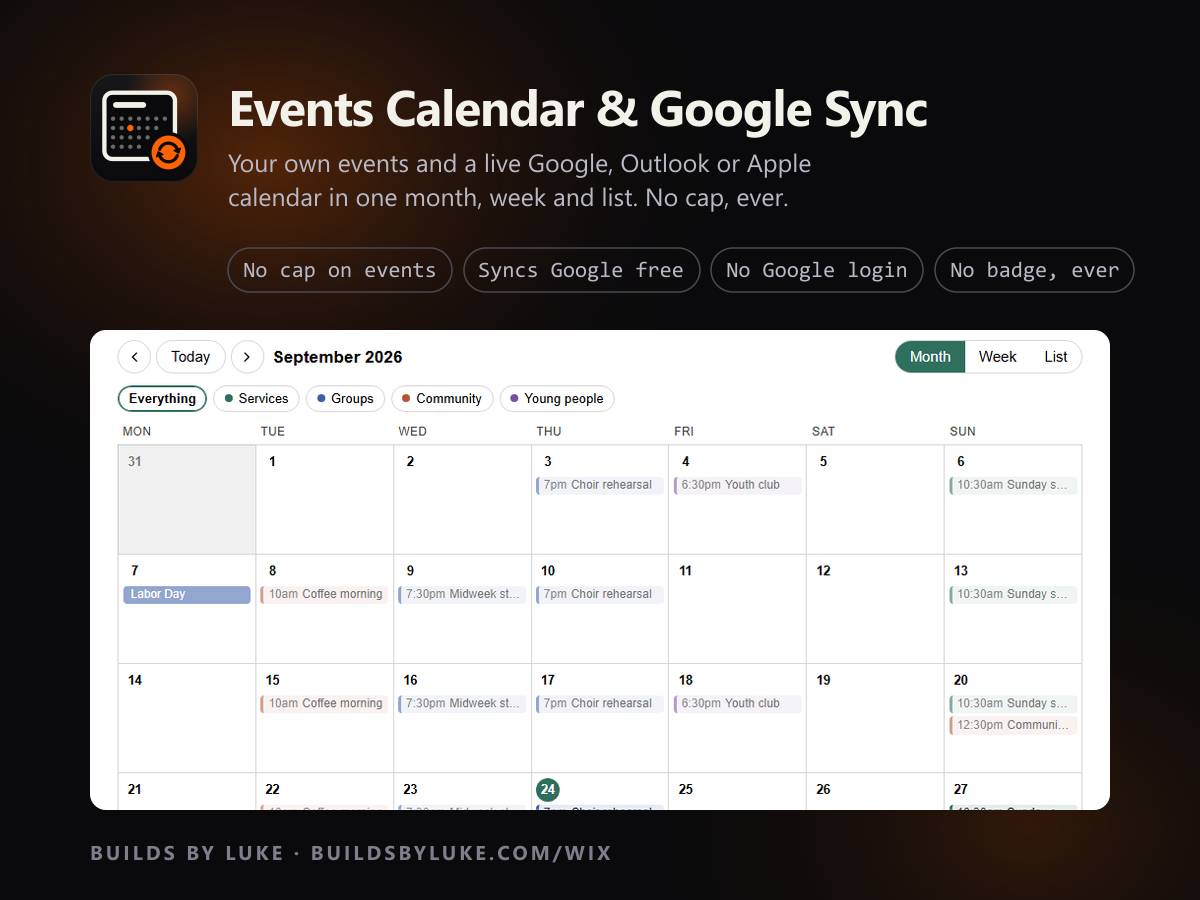
Task: Open Sunday service on September 13
Action: point(1013,594)
